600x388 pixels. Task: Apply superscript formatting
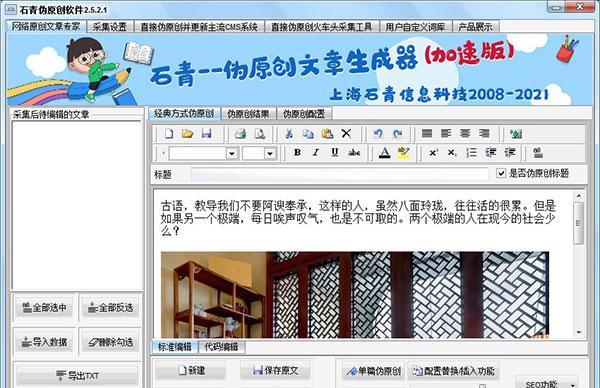pyautogui.click(x=433, y=153)
